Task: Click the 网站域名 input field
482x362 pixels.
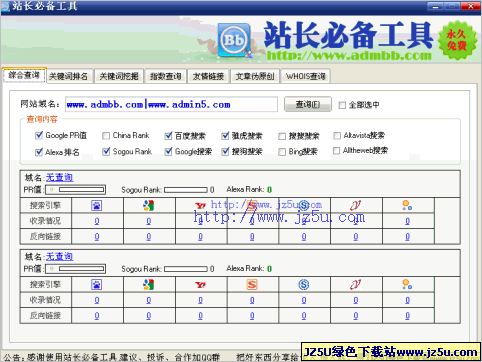Action: 171,104
